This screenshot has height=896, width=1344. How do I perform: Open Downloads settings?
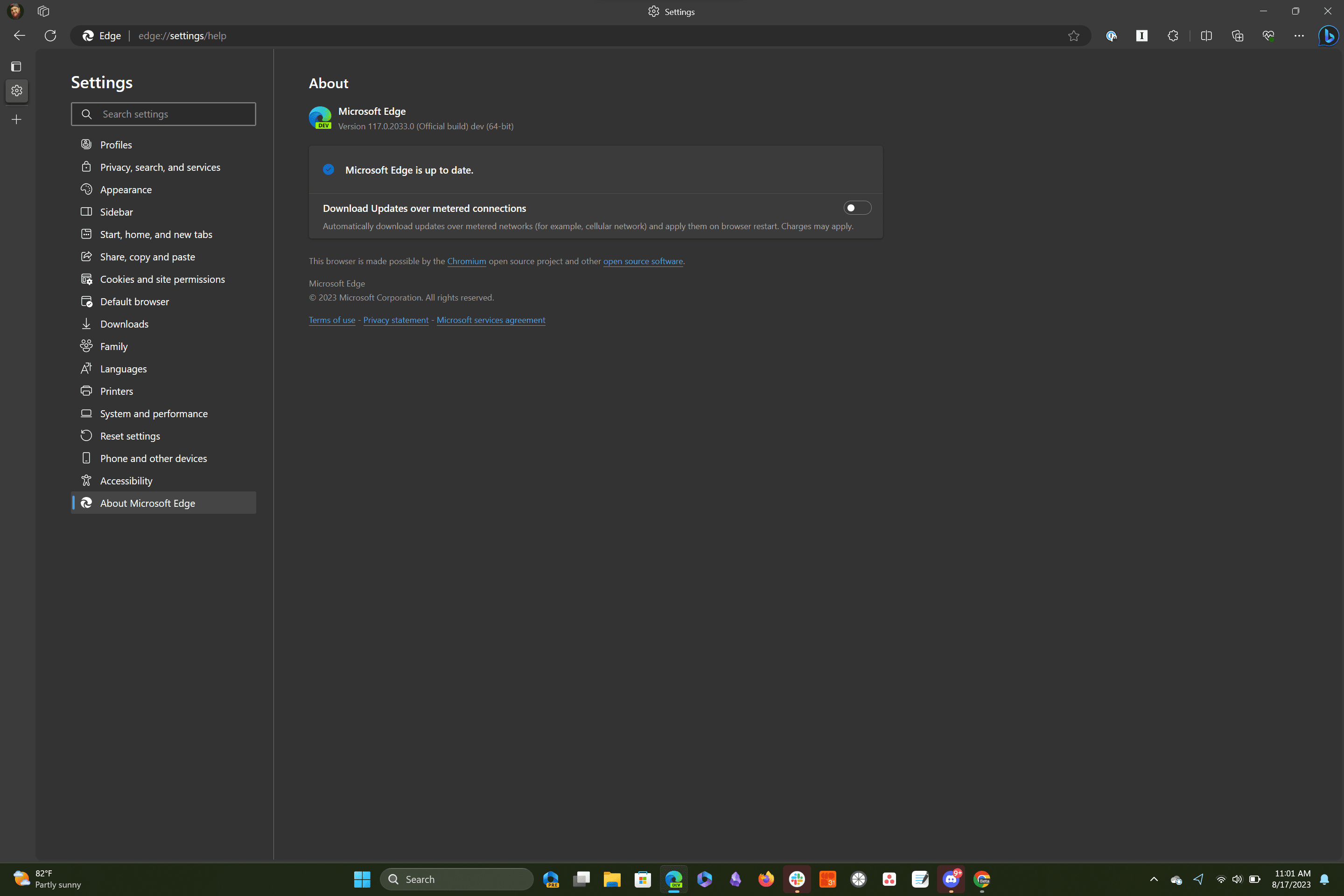coord(163,323)
